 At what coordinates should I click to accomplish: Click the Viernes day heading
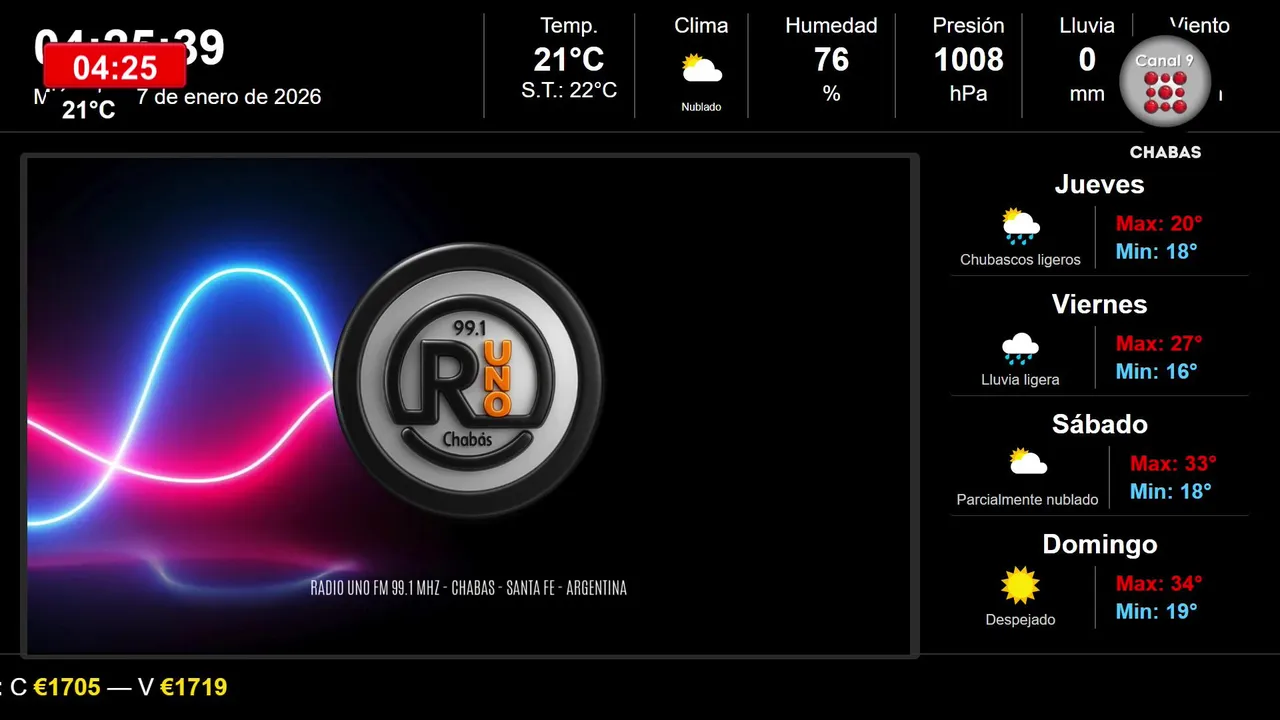pos(1099,304)
